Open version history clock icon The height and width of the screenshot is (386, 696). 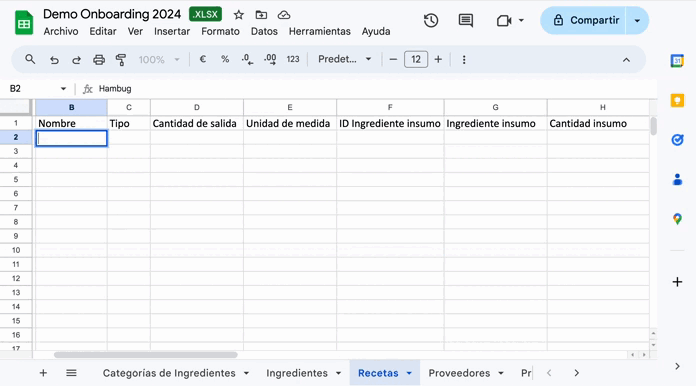coord(431,20)
